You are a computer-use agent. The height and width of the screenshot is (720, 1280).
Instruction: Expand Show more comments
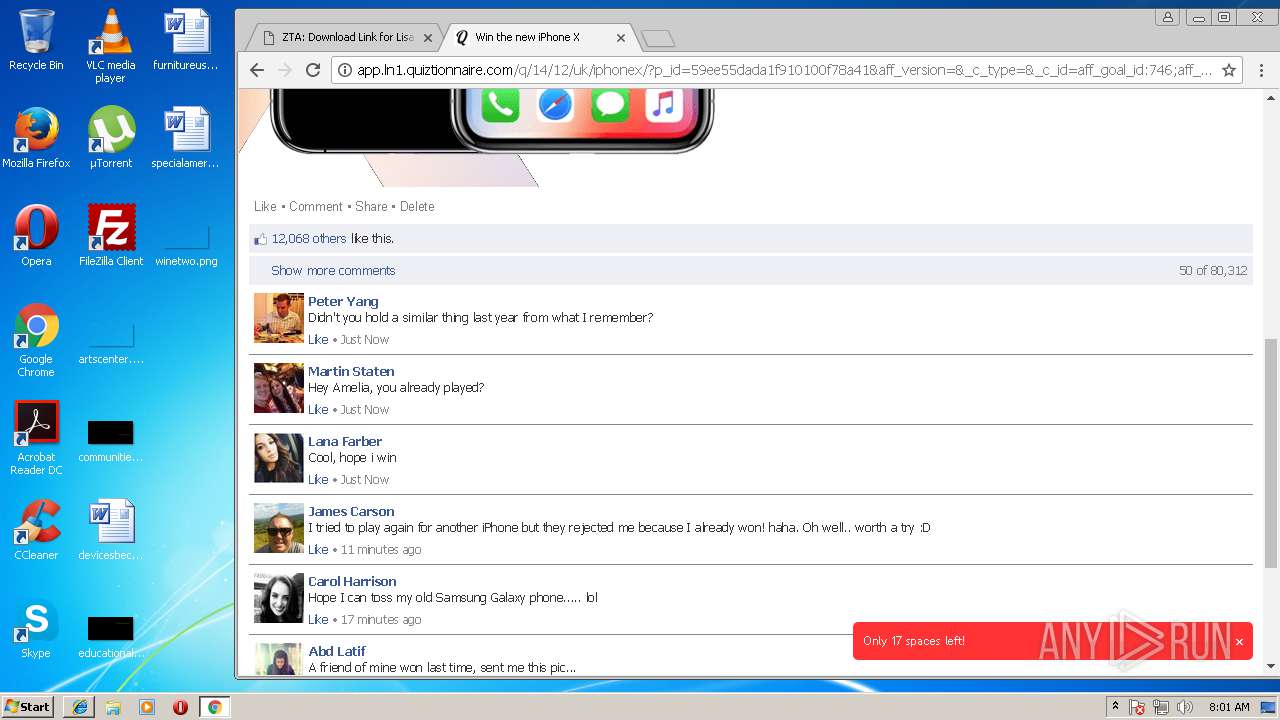pos(333,270)
